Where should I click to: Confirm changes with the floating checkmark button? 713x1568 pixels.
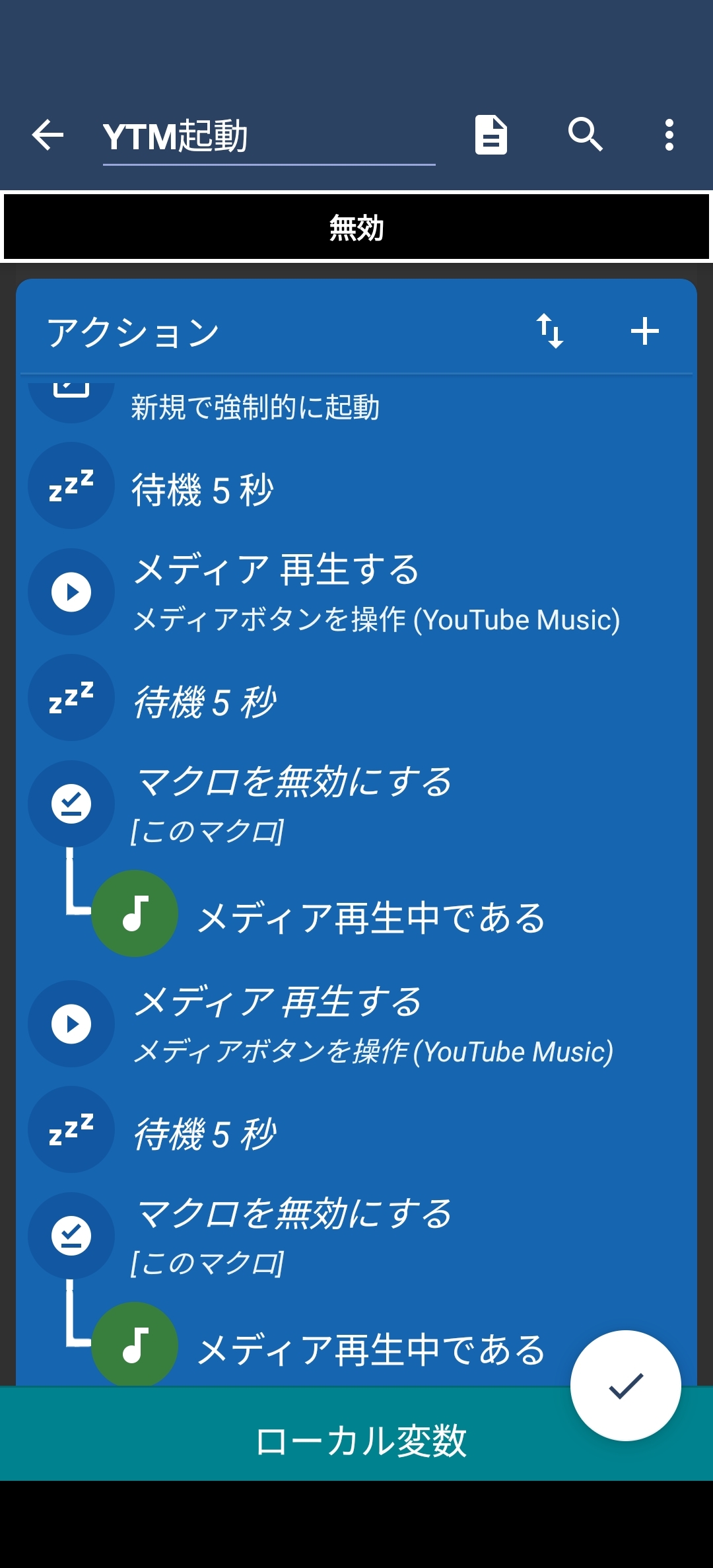click(625, 1385)
